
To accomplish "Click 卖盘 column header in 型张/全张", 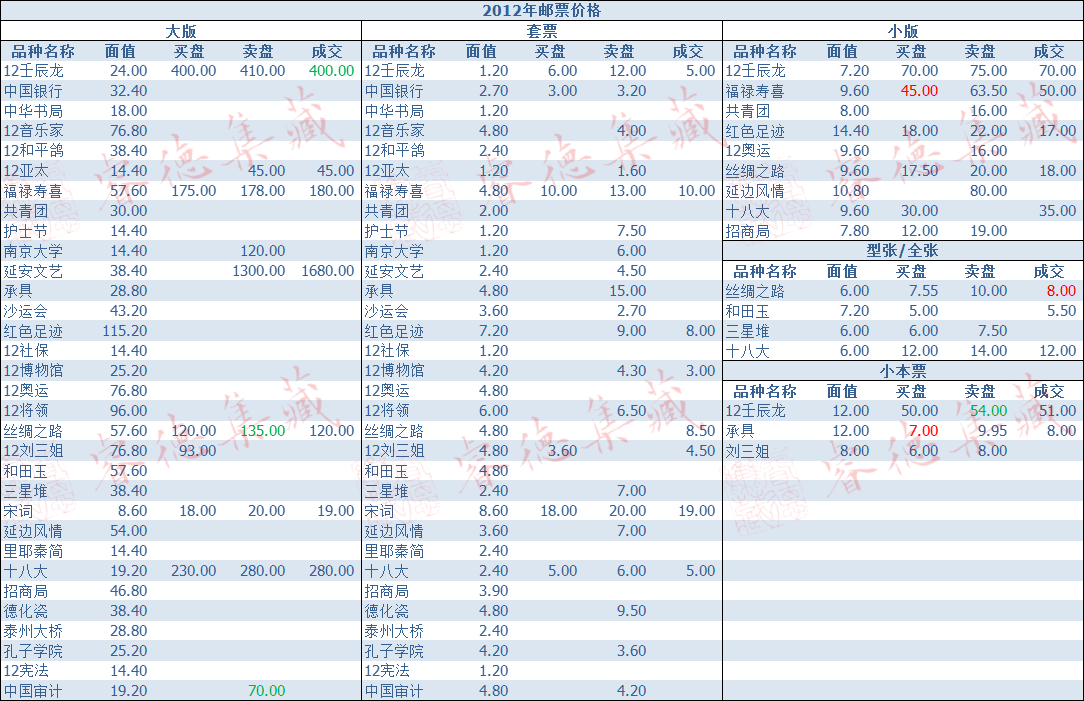I will 980,271.
